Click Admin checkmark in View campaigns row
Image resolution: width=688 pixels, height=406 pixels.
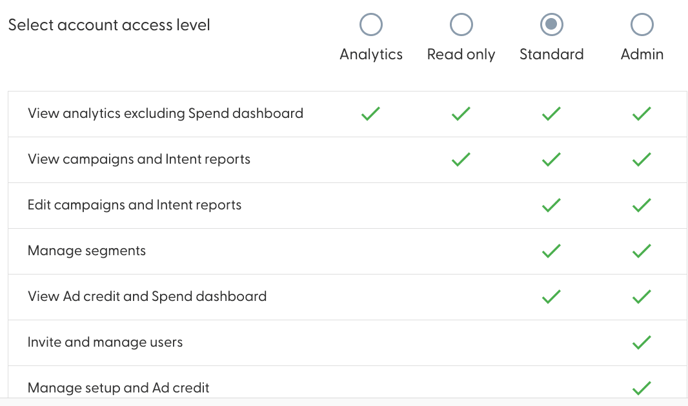click(x=642, y=160)
